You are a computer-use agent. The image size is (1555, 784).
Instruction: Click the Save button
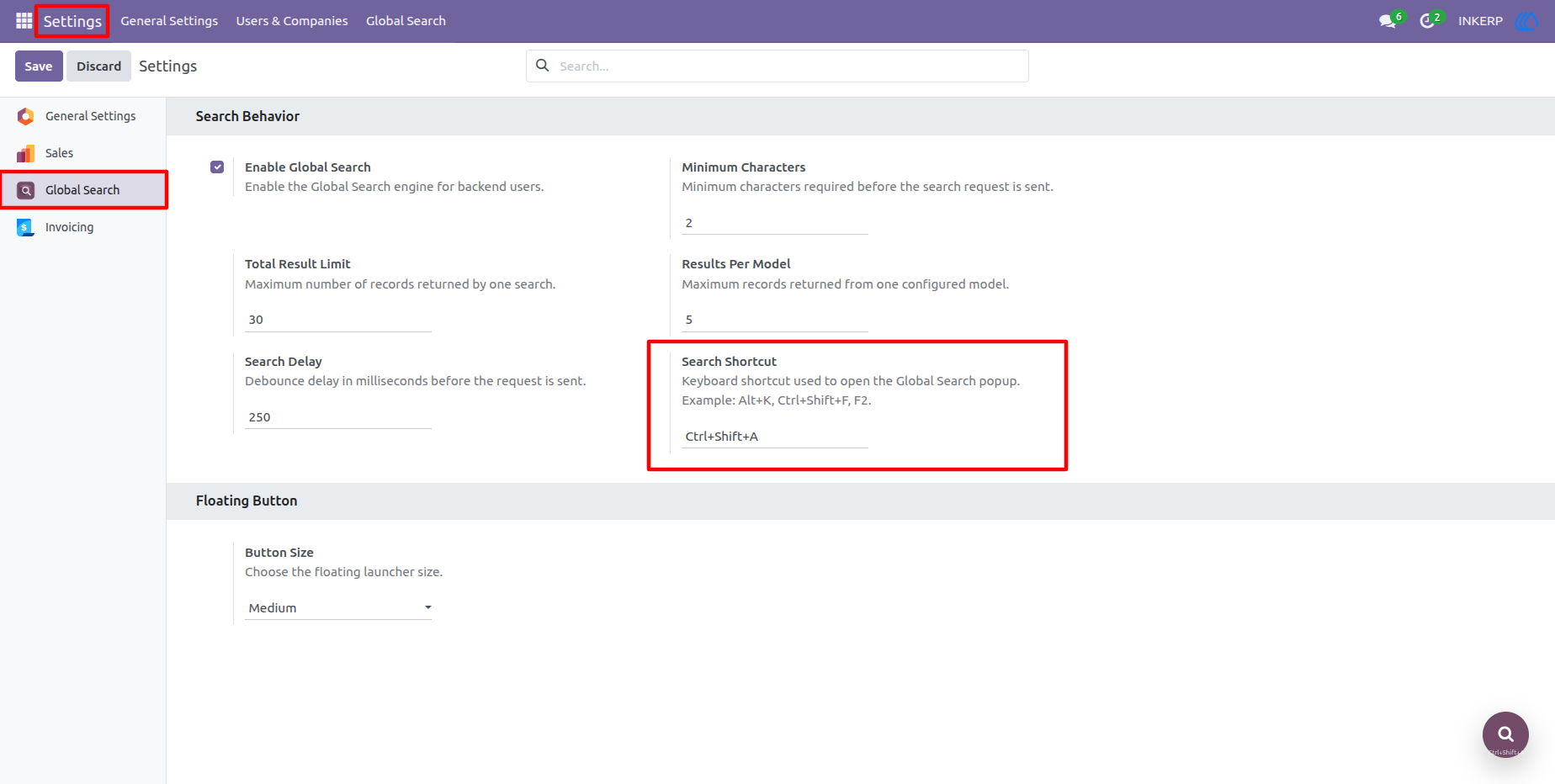coord(39,66)
